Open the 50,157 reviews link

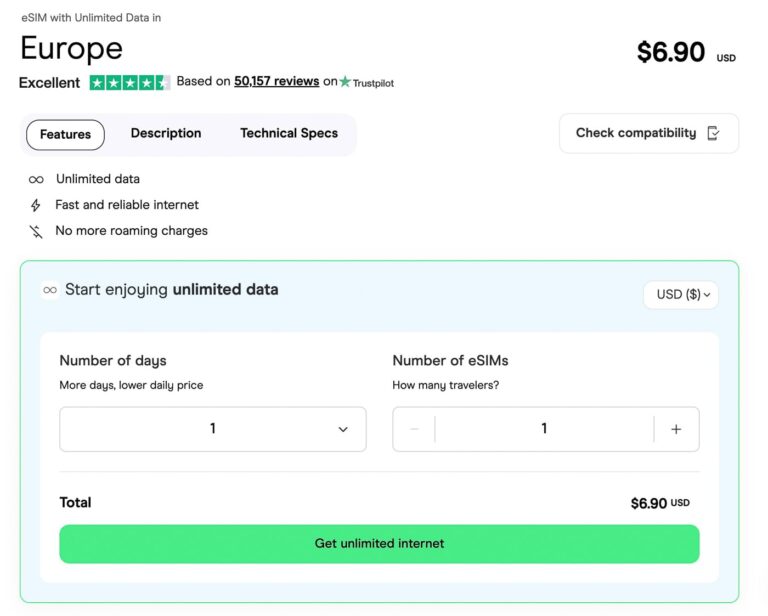[x=277, y=82]
